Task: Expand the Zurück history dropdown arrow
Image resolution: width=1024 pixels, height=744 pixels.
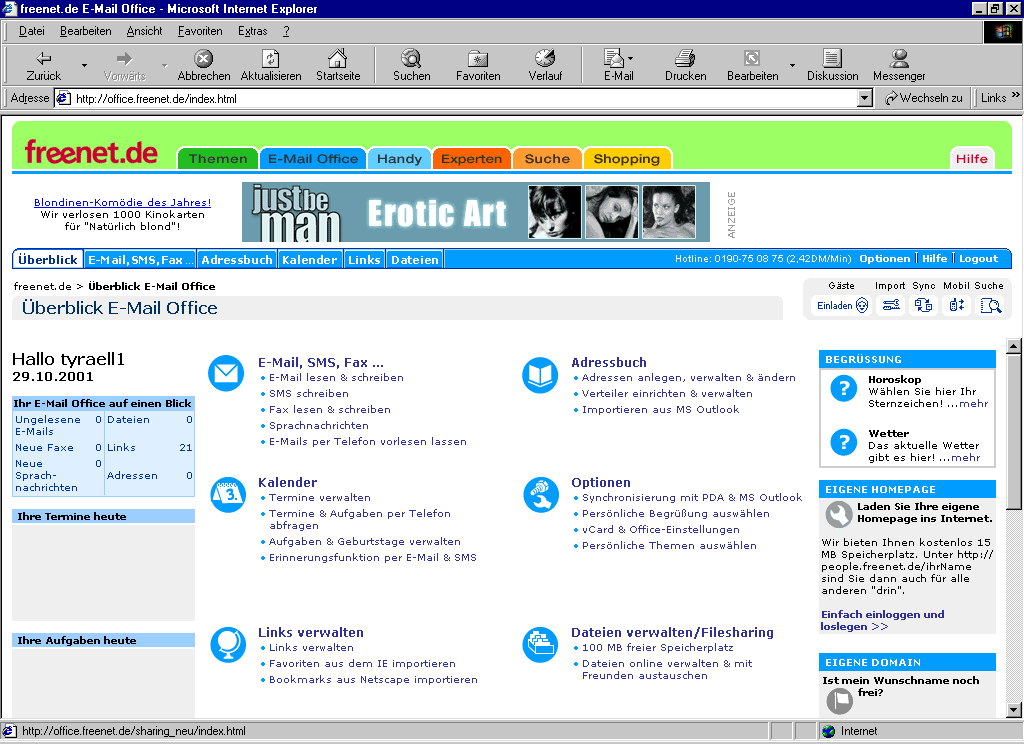Action: pyautogui.click(x=84, y=65)
